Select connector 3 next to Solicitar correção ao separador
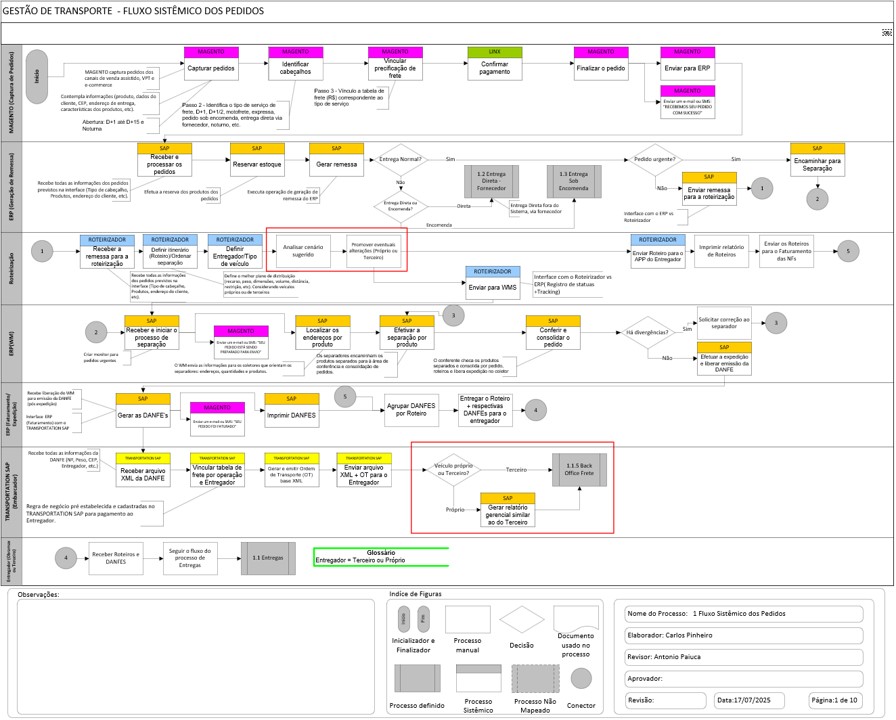 (776, 323)
